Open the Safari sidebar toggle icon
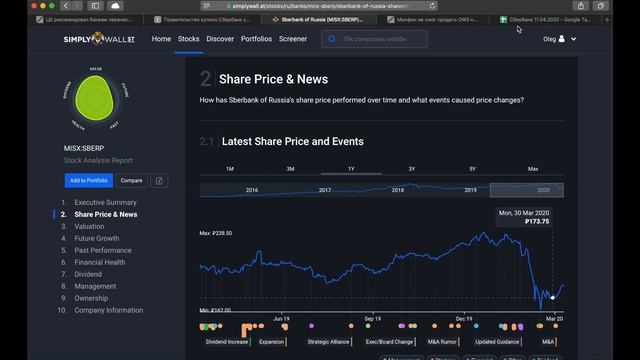This screenshot has width=640, height=360. coord(95,6)
